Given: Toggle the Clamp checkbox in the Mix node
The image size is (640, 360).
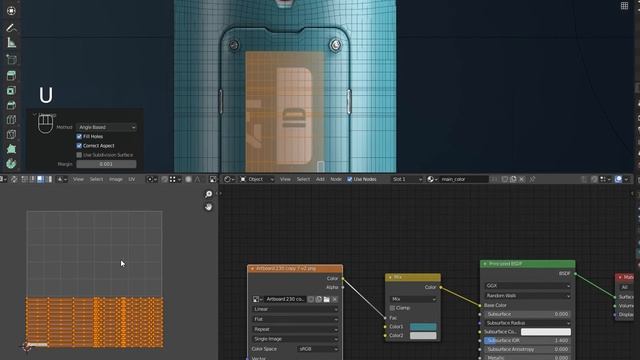Looking at the screenshot, I should (392, 308).
